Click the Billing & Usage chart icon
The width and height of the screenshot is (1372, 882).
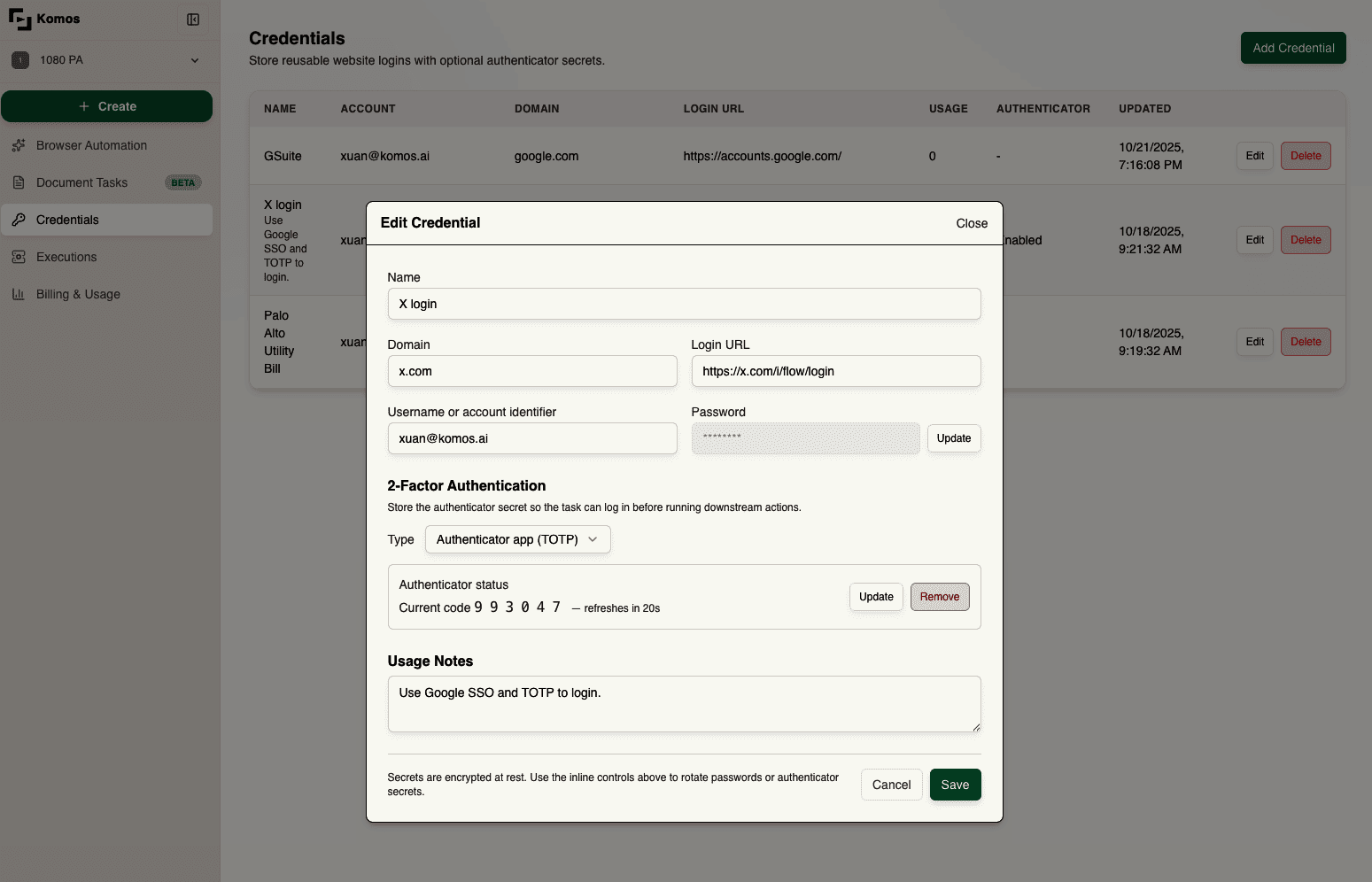[x=19, y=294]
